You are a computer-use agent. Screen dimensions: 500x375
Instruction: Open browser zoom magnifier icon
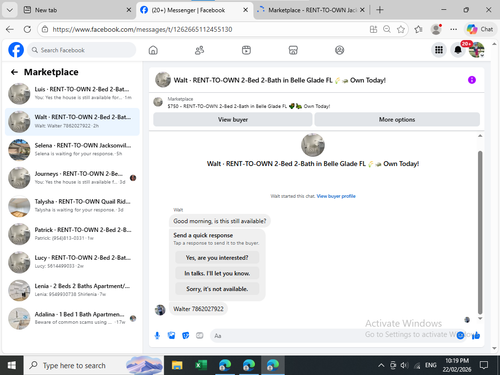coord(387,29)
